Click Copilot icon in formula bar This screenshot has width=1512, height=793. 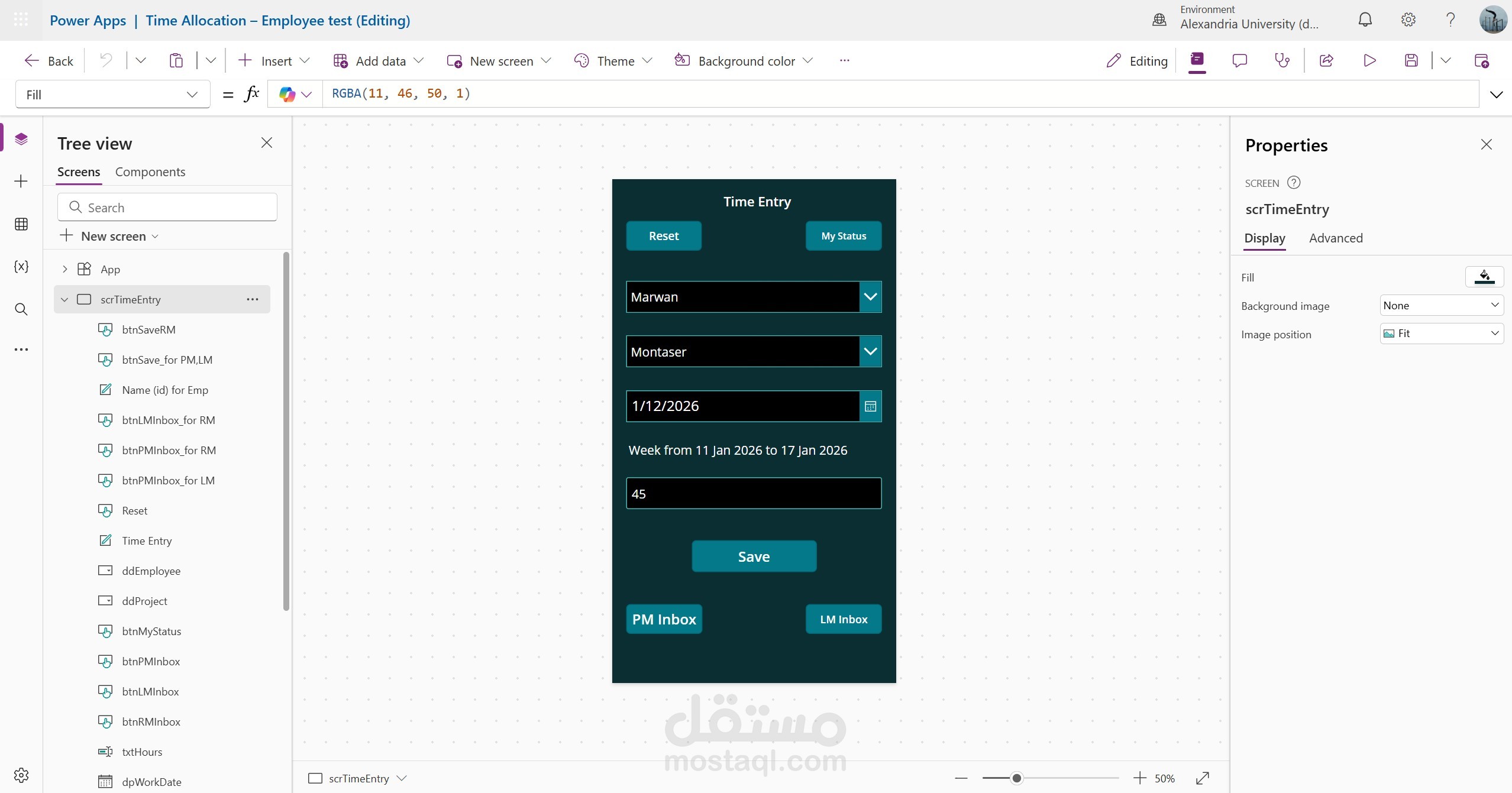(287, 94)
